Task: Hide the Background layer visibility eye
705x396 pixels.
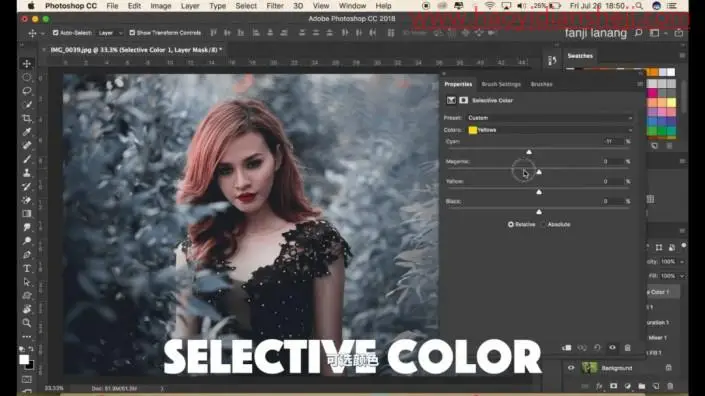Action: (571, 368)
